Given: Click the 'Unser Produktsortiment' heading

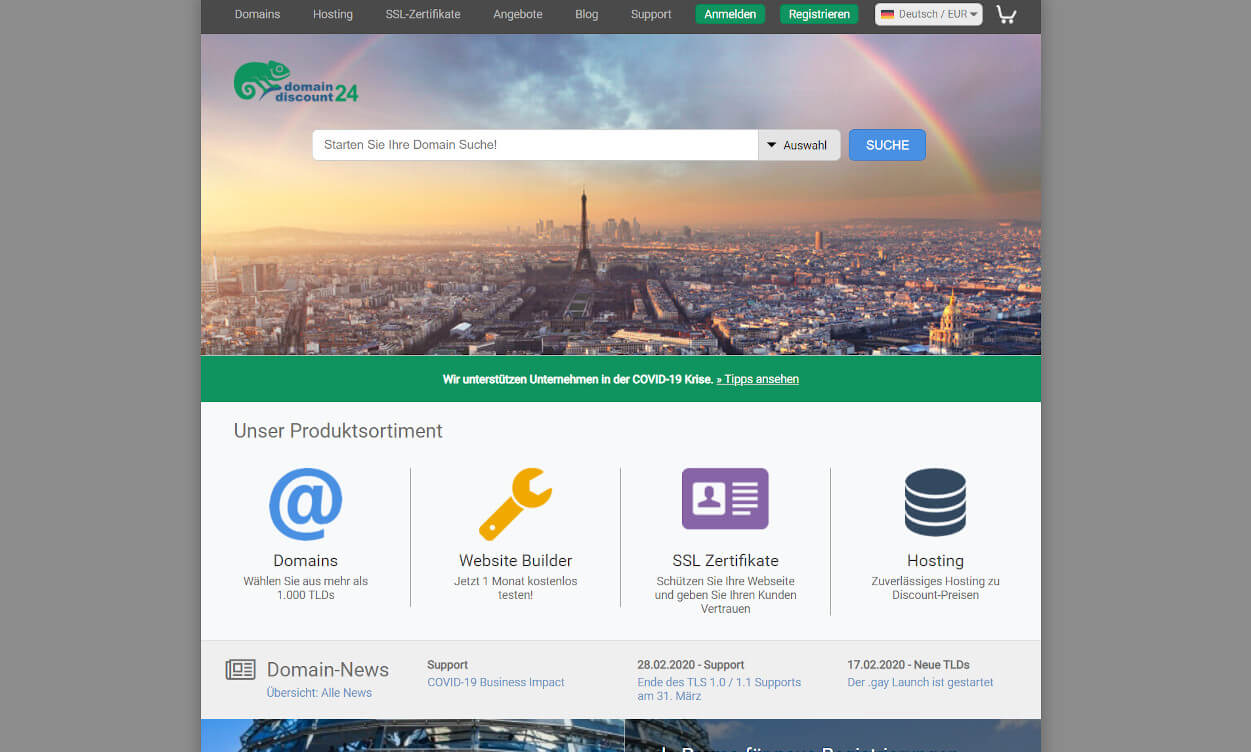Looking at the screenshot, I should pos(338,431).
